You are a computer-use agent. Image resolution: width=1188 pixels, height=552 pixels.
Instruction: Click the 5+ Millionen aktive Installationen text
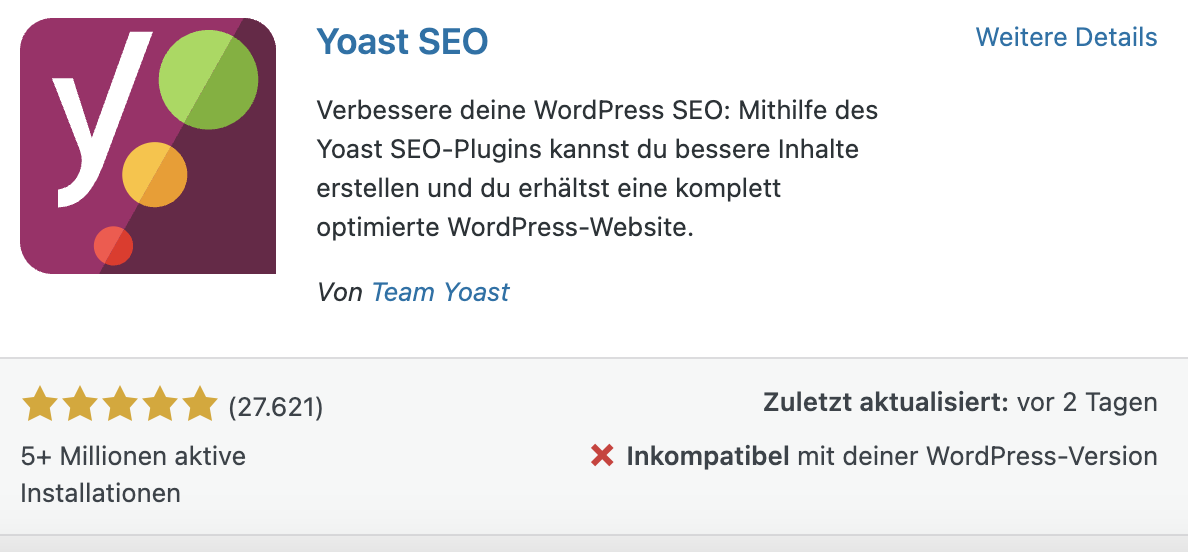[133, 475]
